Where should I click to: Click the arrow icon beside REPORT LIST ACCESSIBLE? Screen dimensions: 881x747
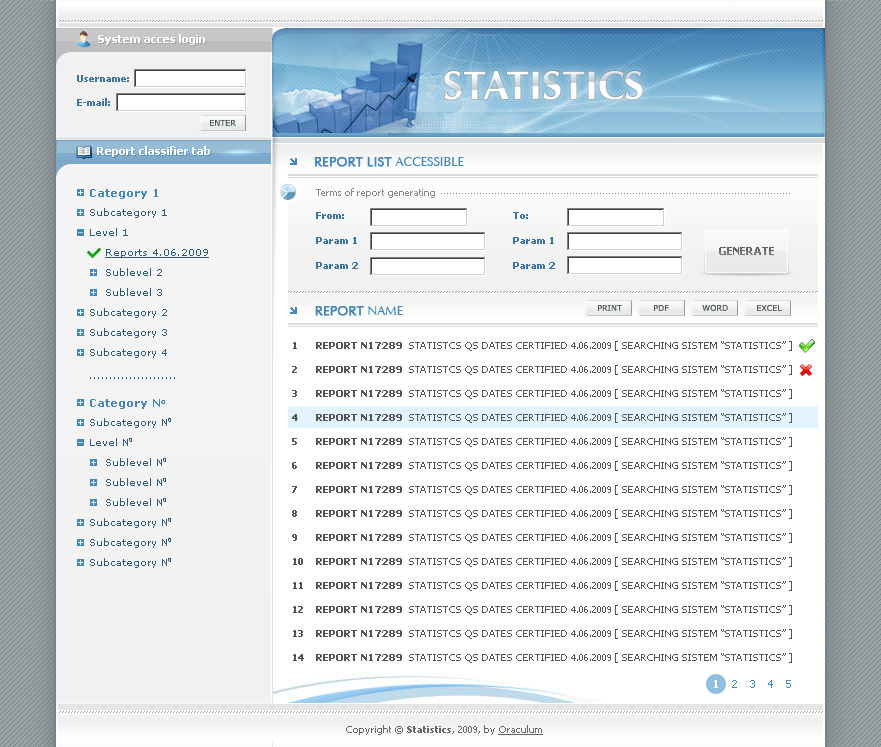coord(293,162)
